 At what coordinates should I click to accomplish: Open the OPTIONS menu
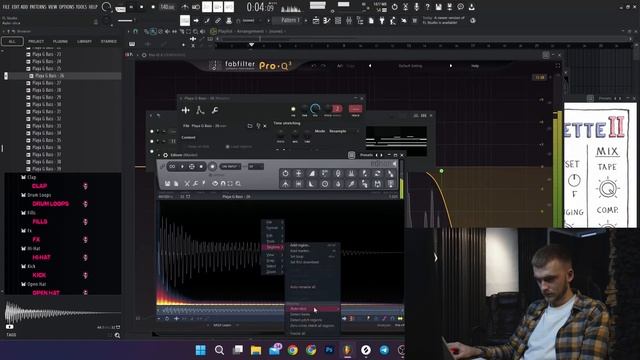pos(67,7)
